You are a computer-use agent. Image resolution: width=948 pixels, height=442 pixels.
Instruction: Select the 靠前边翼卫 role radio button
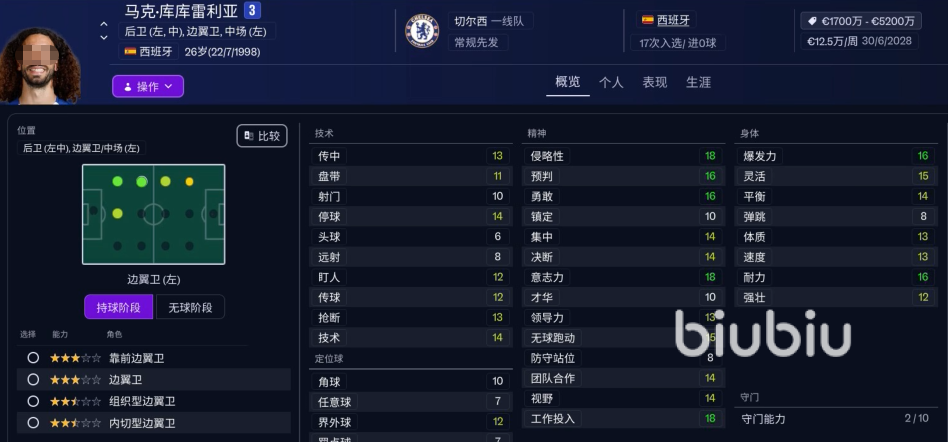33,357
